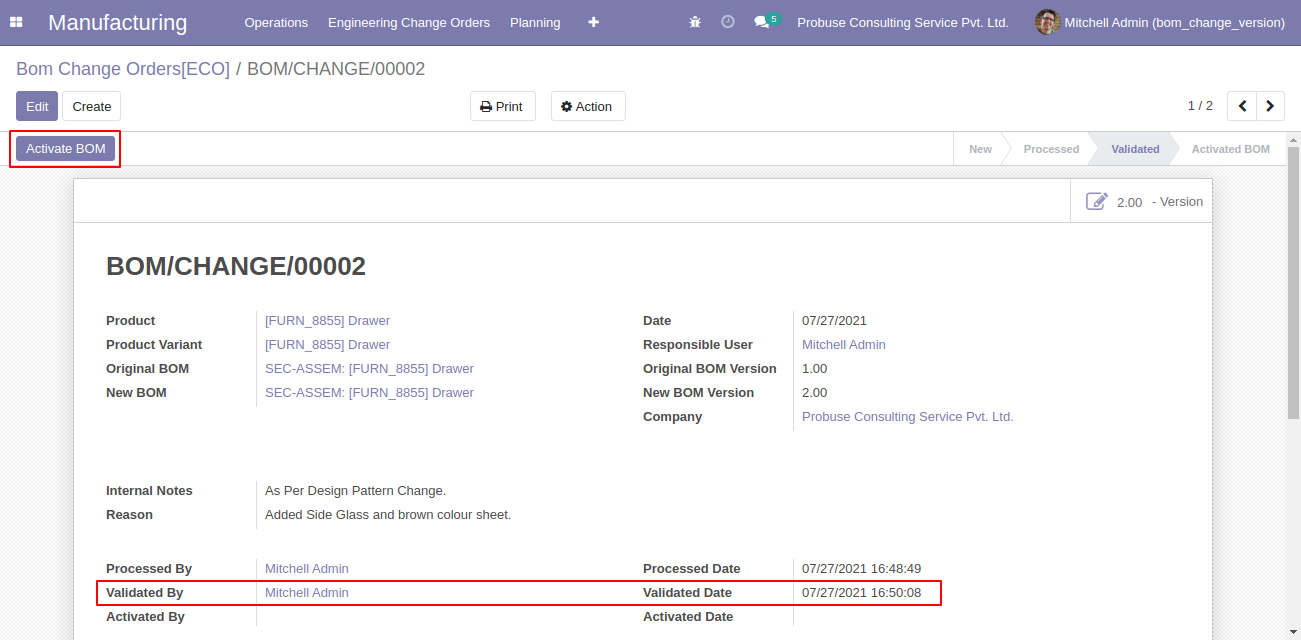Click the Edit button
1301x640 pixels.
pos(37,106)
